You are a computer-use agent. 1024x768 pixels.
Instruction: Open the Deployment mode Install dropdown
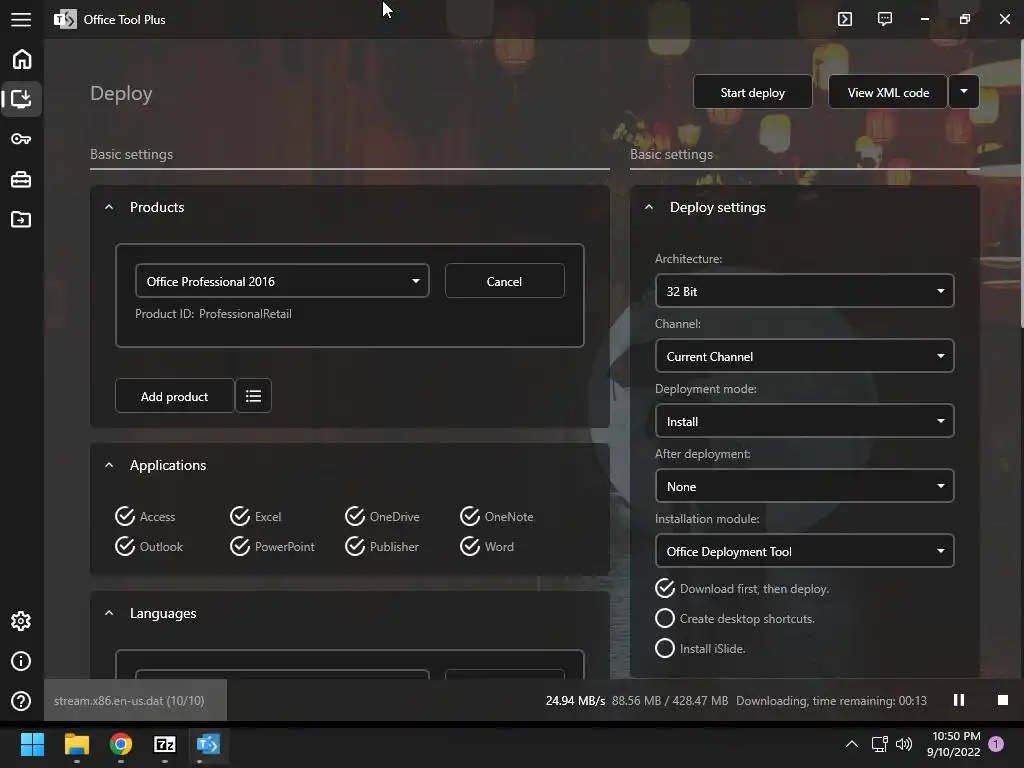[x=805, y=421]
